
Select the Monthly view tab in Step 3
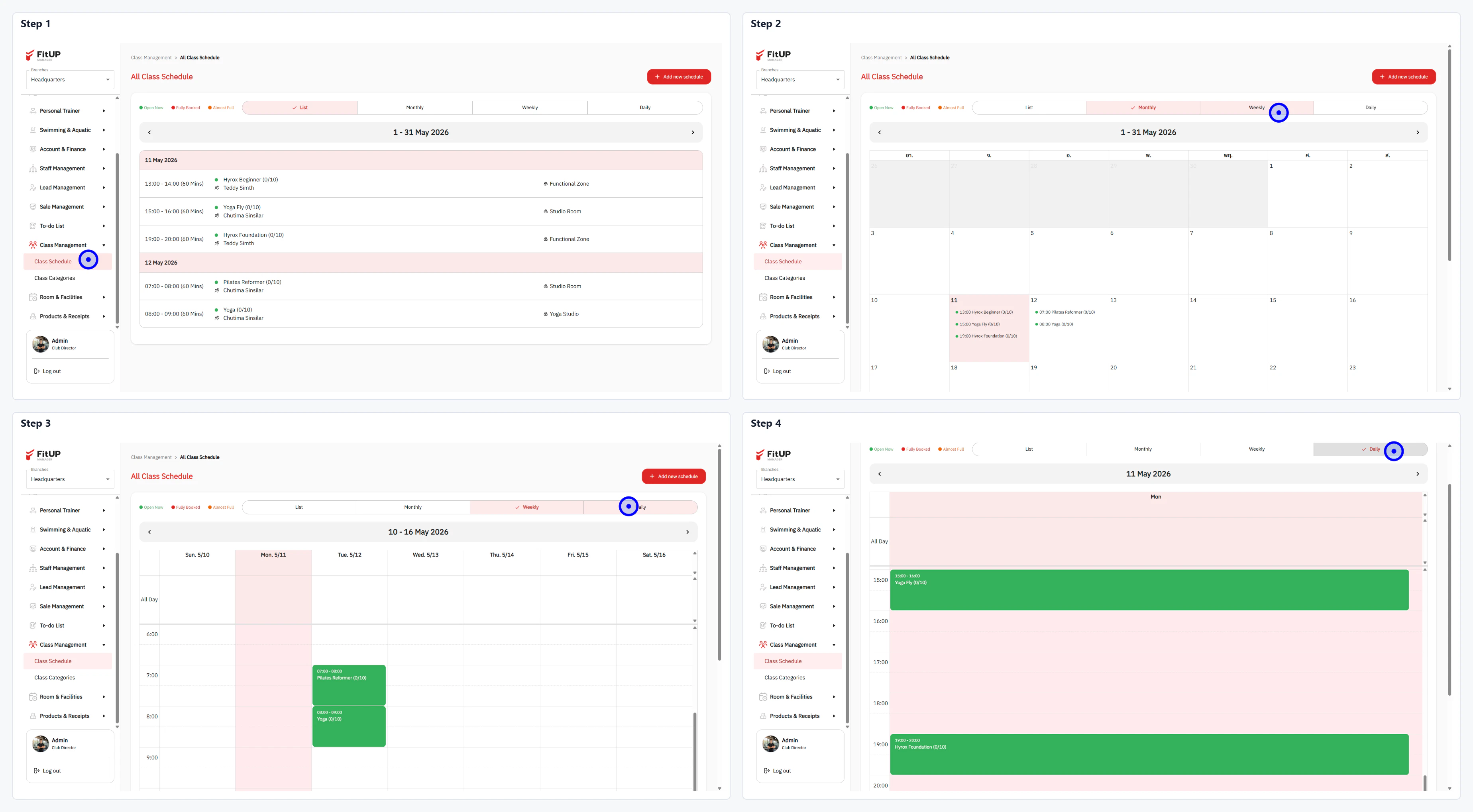(413, 507)
